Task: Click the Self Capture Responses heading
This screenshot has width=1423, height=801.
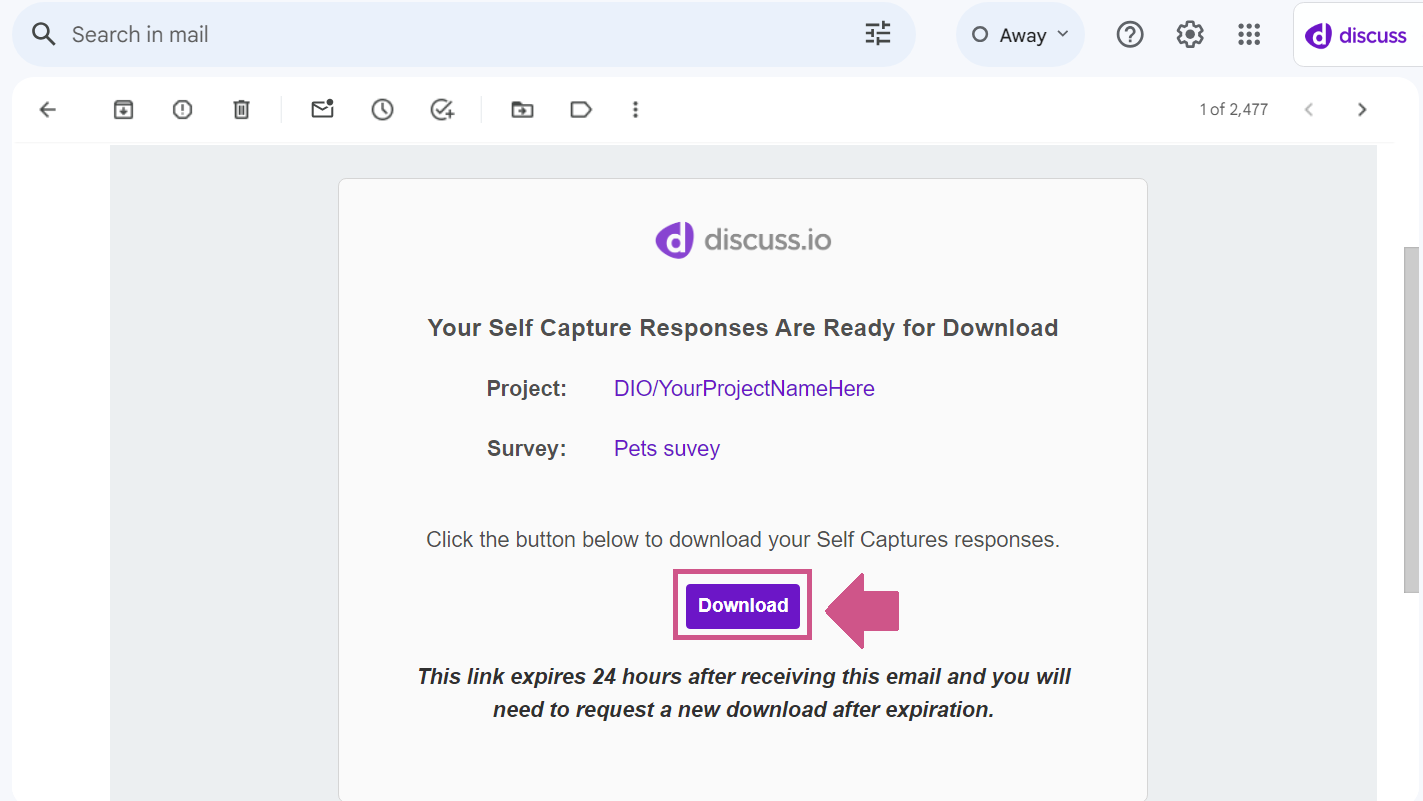Action: point(743,328)
